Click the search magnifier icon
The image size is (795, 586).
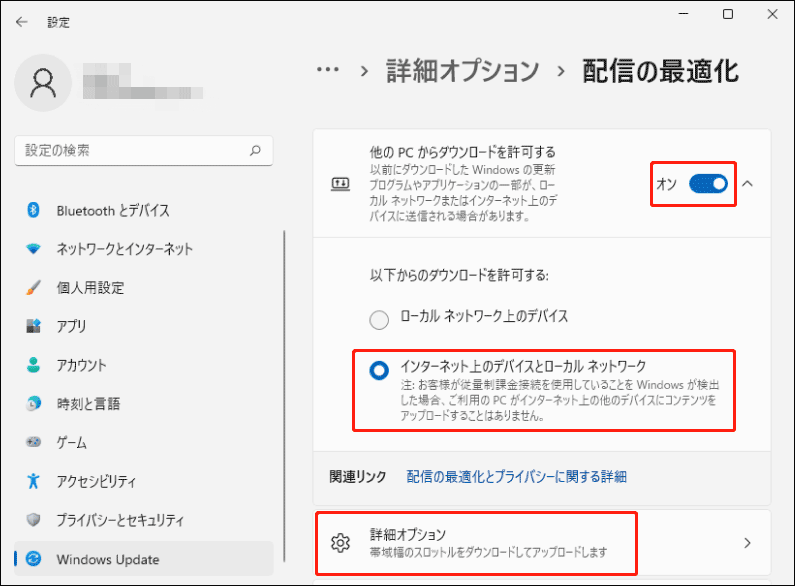point(255,150)
